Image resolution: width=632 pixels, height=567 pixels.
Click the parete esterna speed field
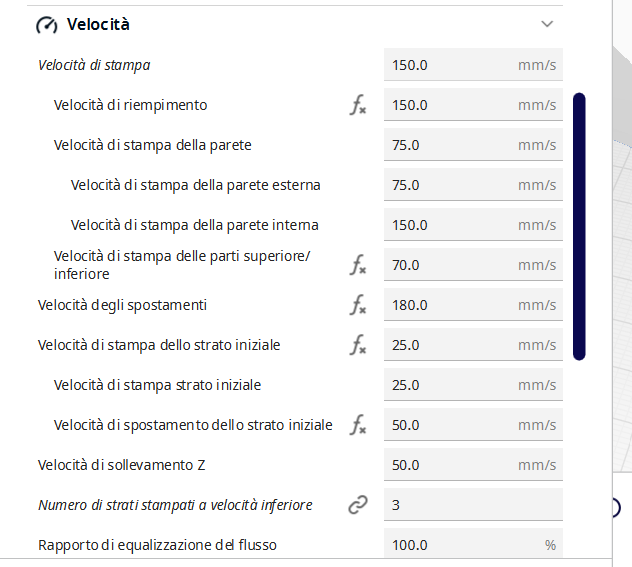click(x=450, y=185)
